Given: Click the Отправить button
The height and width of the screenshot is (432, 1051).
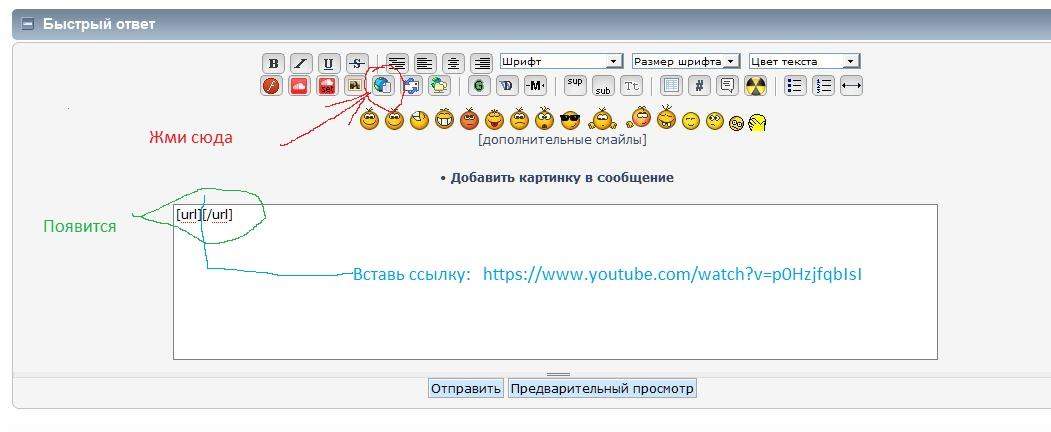Looking at the screenshot, I should [x=466, y=388].
